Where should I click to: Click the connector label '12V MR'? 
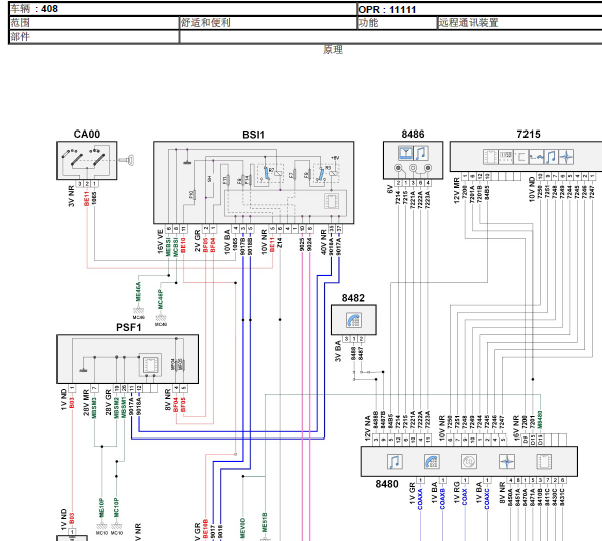[x=456, y=190]
